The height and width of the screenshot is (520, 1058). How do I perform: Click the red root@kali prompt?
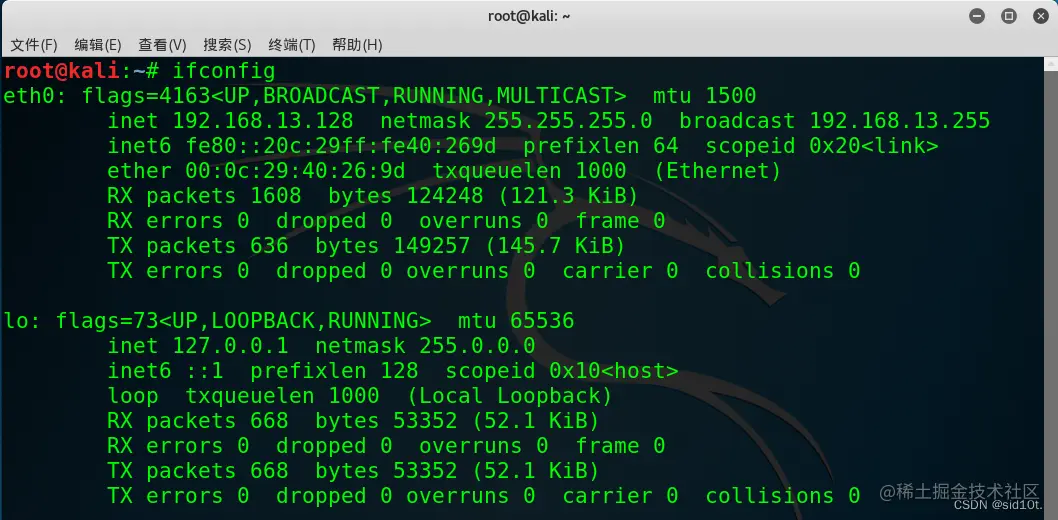[63, 71]
